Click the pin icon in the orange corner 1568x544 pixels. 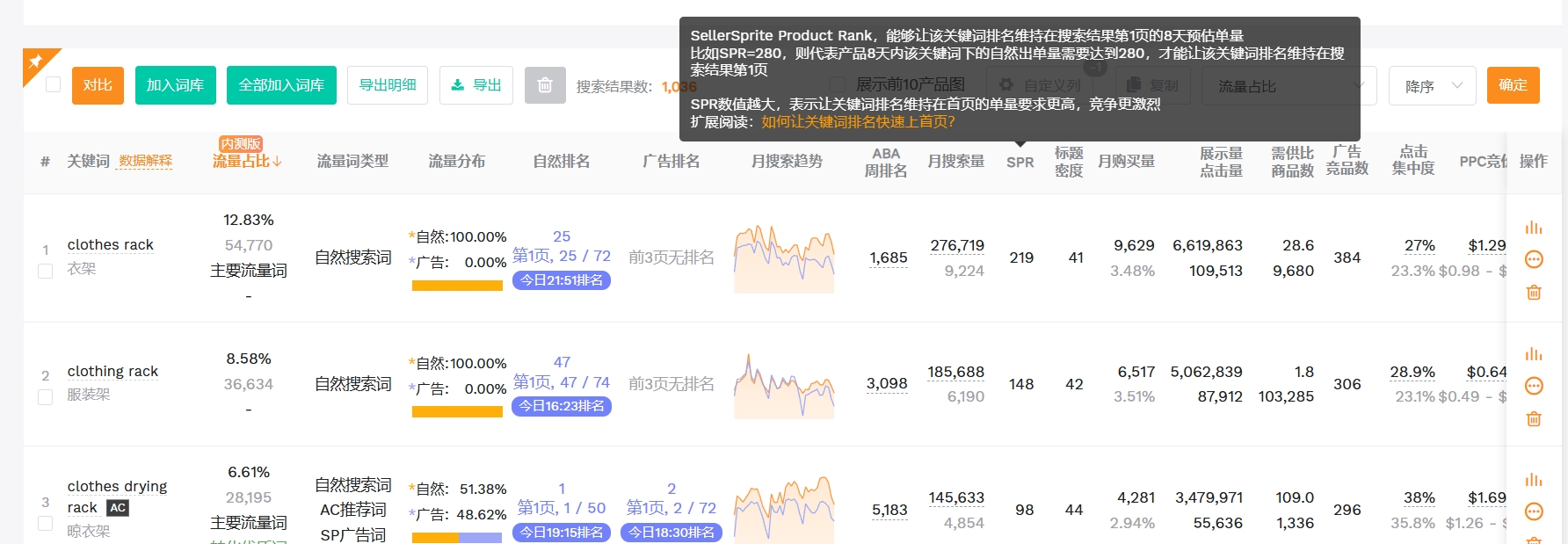(35, 62)
